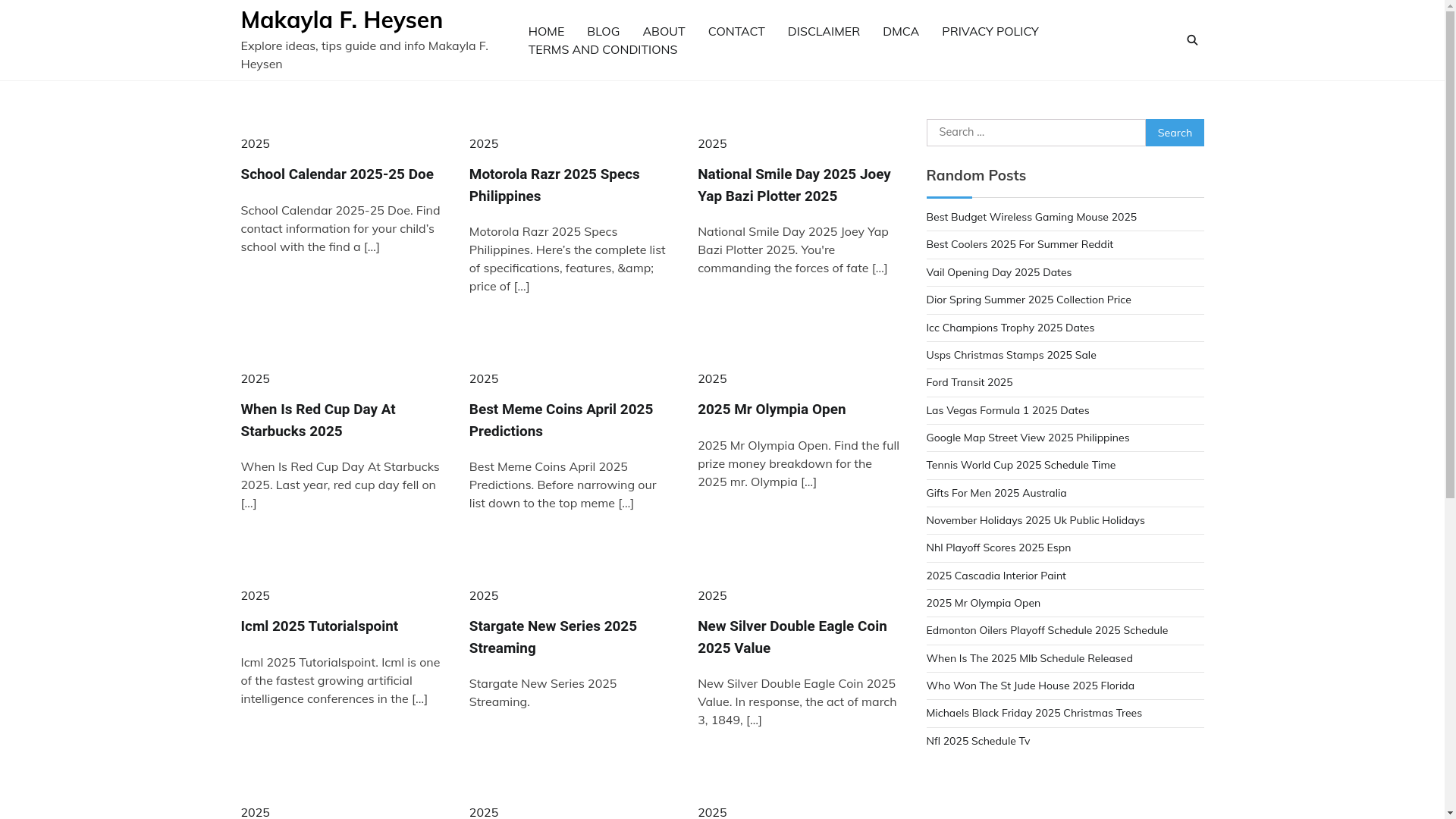Screen dimensions: 1456x819
Task: Click the [...] read-more after School Calendar excerpt
Action: (372, 246)
